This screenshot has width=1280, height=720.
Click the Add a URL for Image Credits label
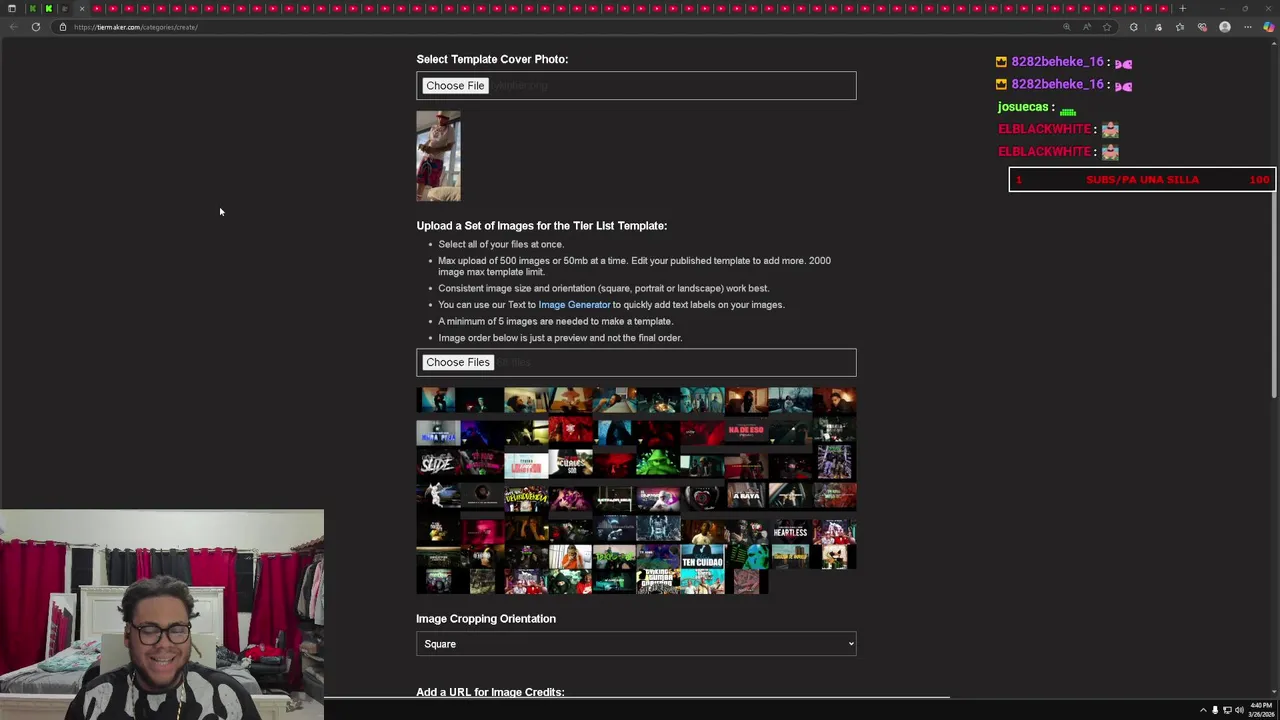pyautogui.click(x=490, y=692)
